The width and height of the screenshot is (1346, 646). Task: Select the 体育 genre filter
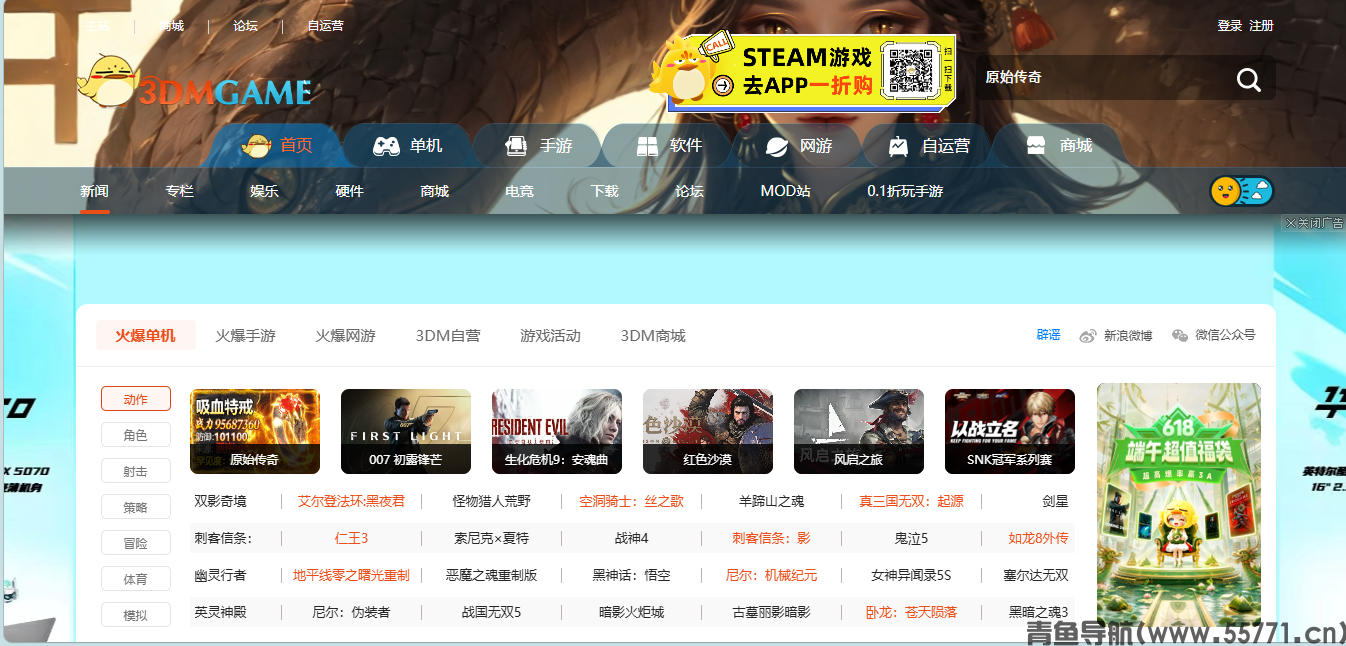(x=136, y=579)
